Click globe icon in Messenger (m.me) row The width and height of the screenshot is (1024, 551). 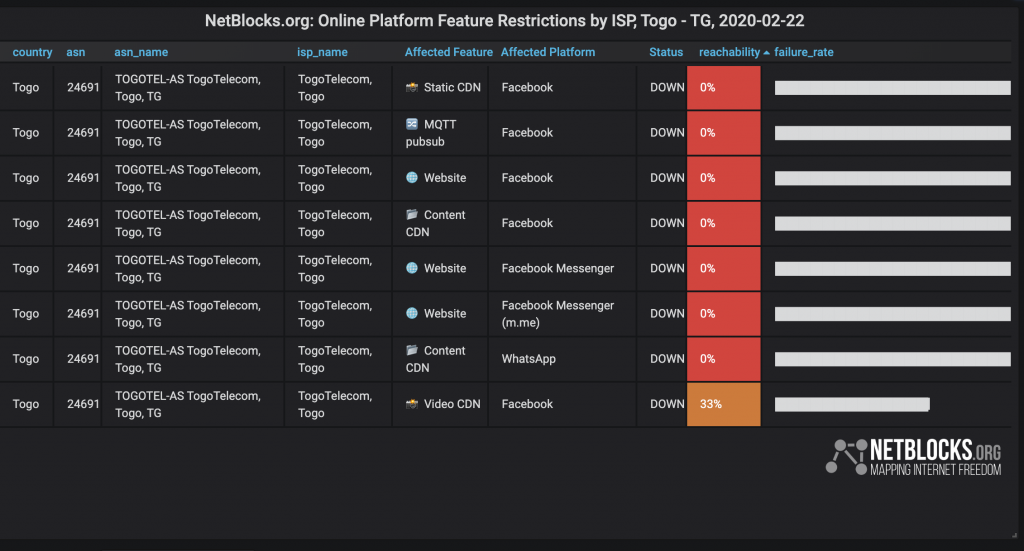click(411, 313)
